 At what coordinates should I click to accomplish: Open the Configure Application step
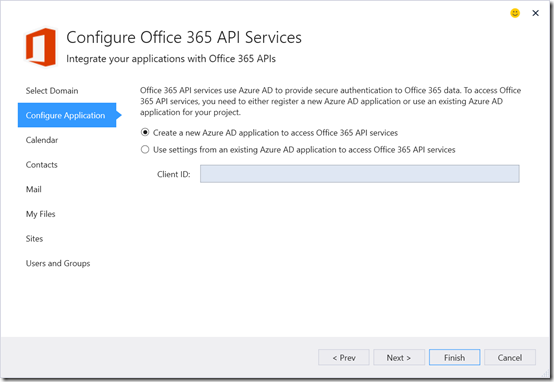(x=67, y=115)
